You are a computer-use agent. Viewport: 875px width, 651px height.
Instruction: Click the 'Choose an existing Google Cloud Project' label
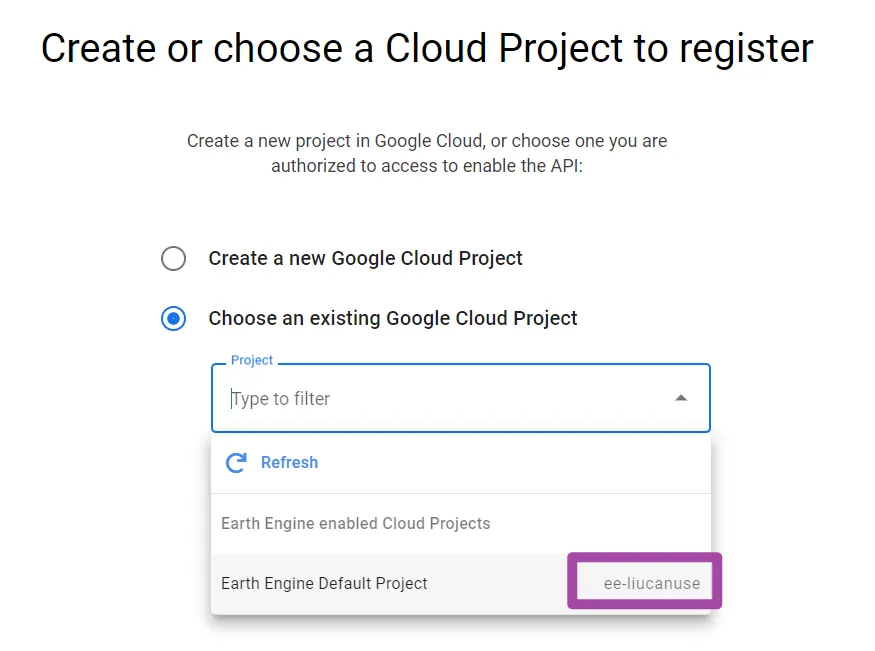pos(392,318)
